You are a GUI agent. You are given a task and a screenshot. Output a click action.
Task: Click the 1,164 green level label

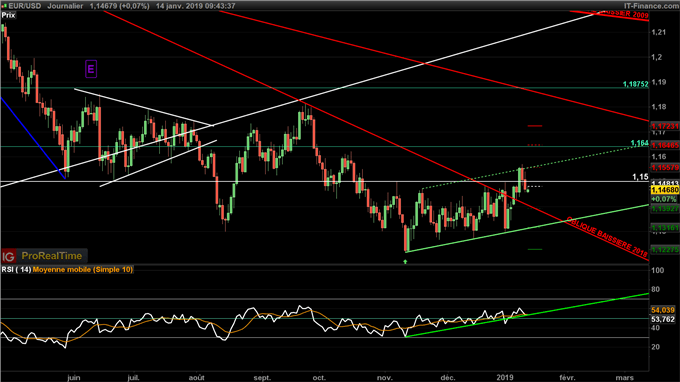640,143
